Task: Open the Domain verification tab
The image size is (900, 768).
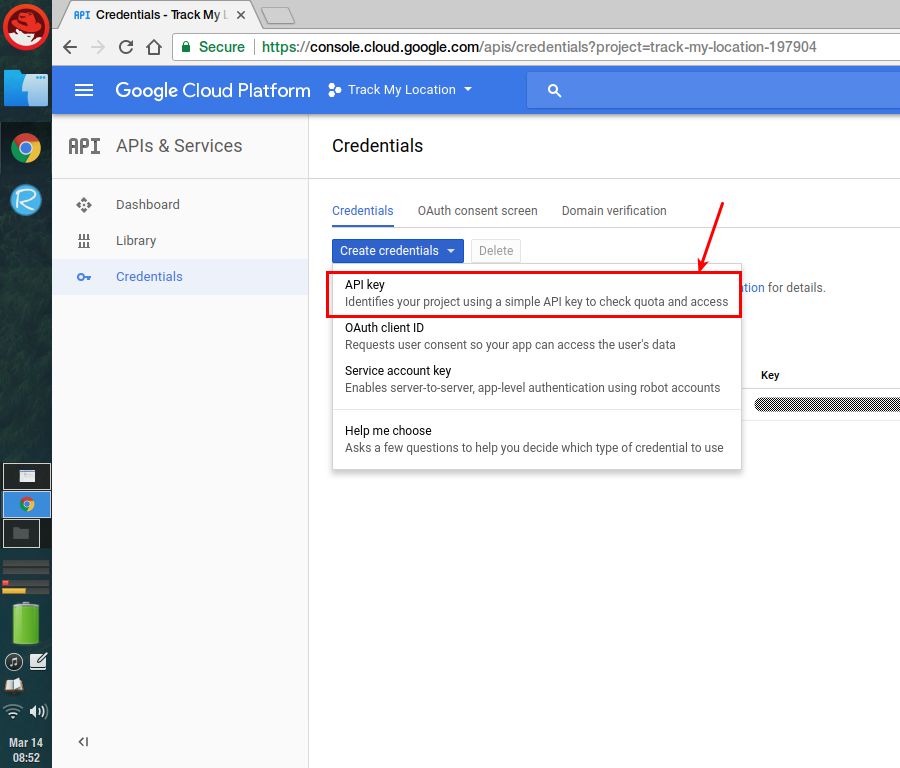Action: pos(614,211)
